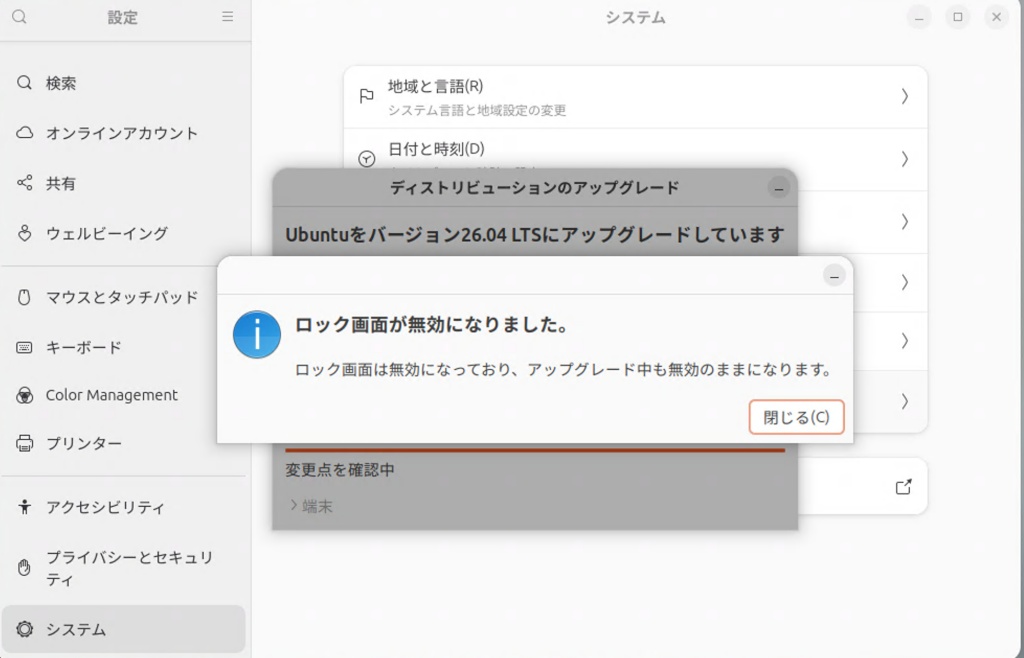Image resolution: width=1024 pixels, height=658 pixels.
Task: Minimize the lock screen info dialog
Action: tap(834, 276)
